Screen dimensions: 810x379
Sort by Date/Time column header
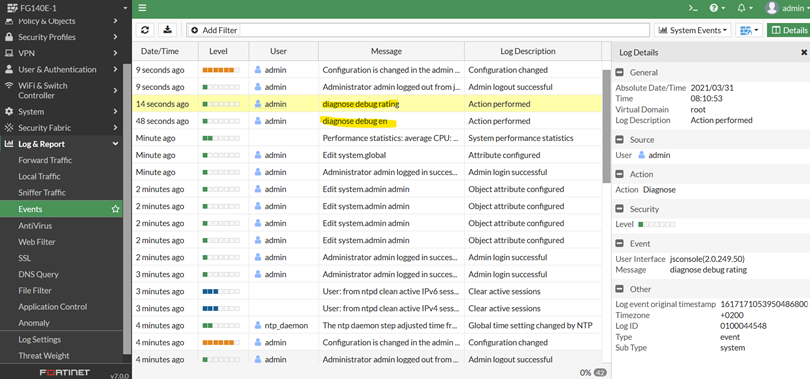click(x=165, y=51)
